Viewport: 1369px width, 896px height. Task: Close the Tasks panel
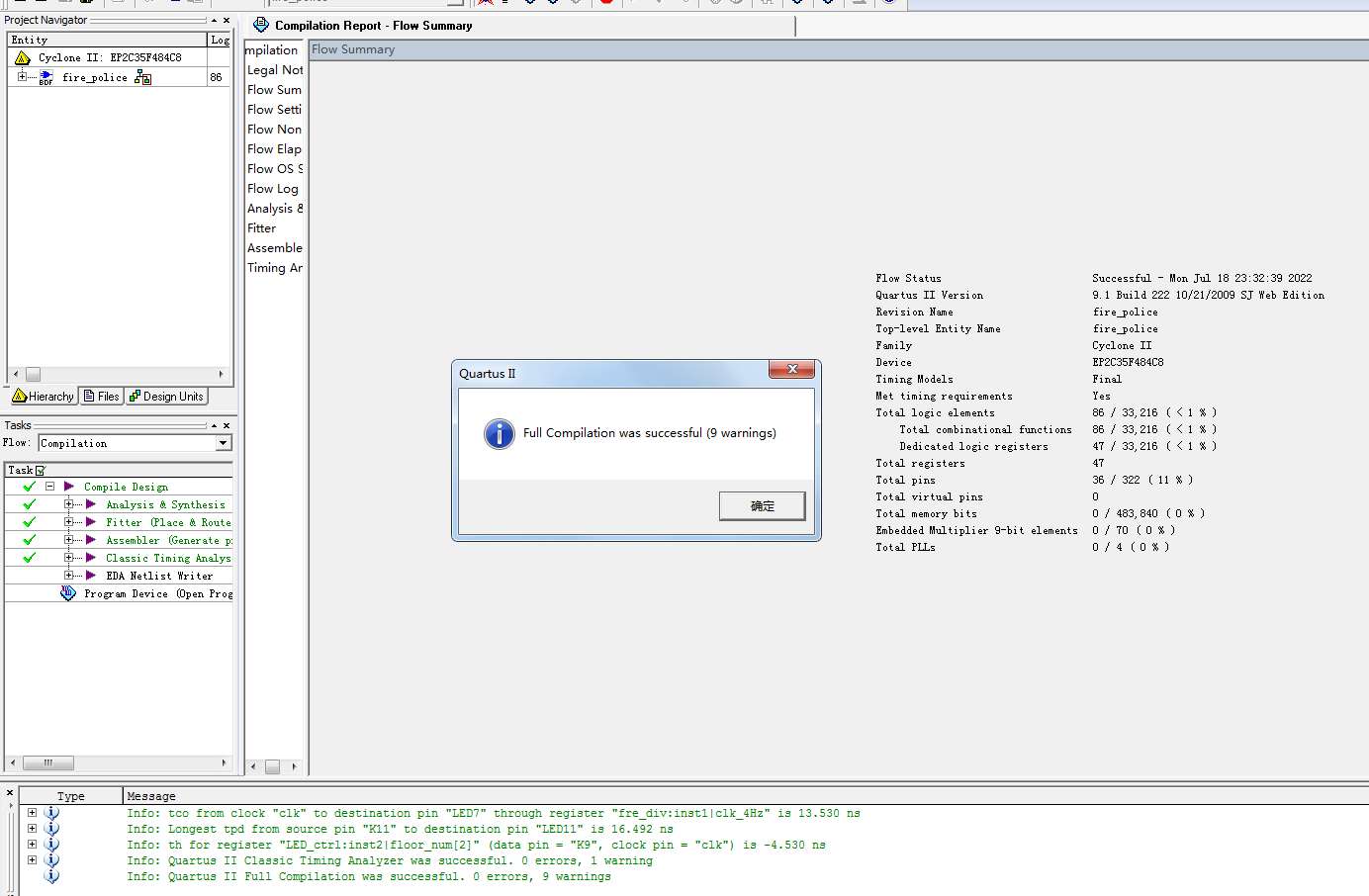227,425
